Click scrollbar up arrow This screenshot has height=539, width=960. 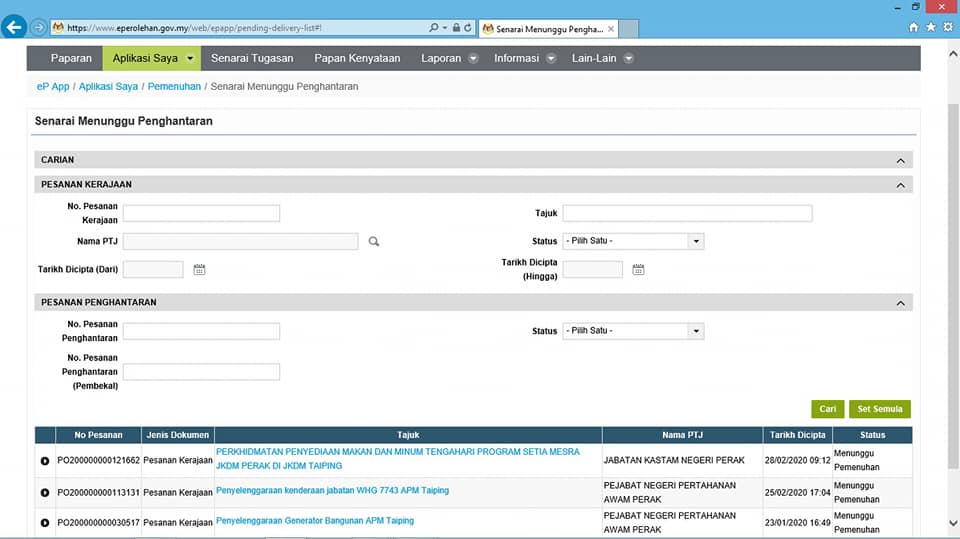(953, 54)
